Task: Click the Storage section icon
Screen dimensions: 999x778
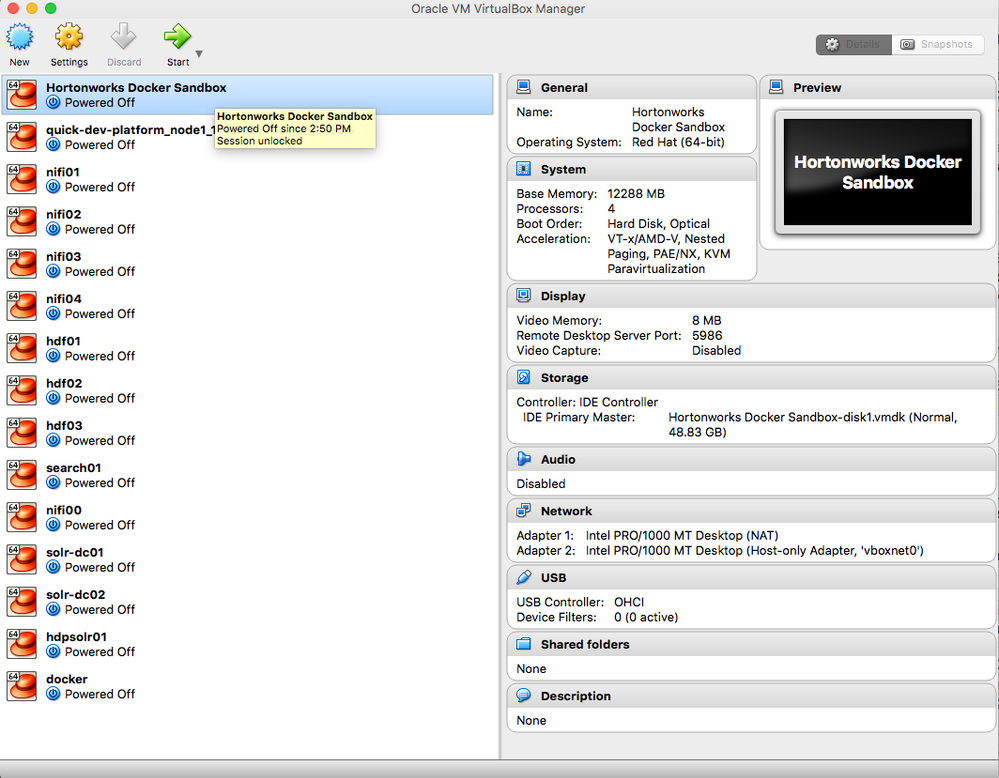Action: pos(522,378)
